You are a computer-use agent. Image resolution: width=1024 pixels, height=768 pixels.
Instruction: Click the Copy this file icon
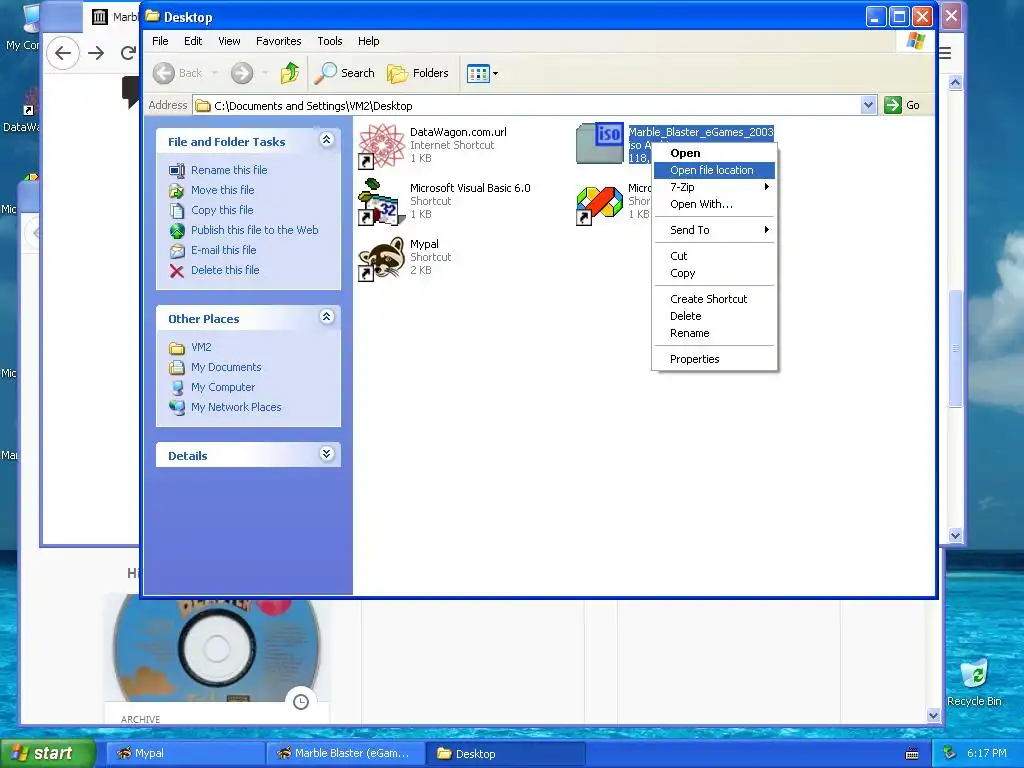pos(177,210)
